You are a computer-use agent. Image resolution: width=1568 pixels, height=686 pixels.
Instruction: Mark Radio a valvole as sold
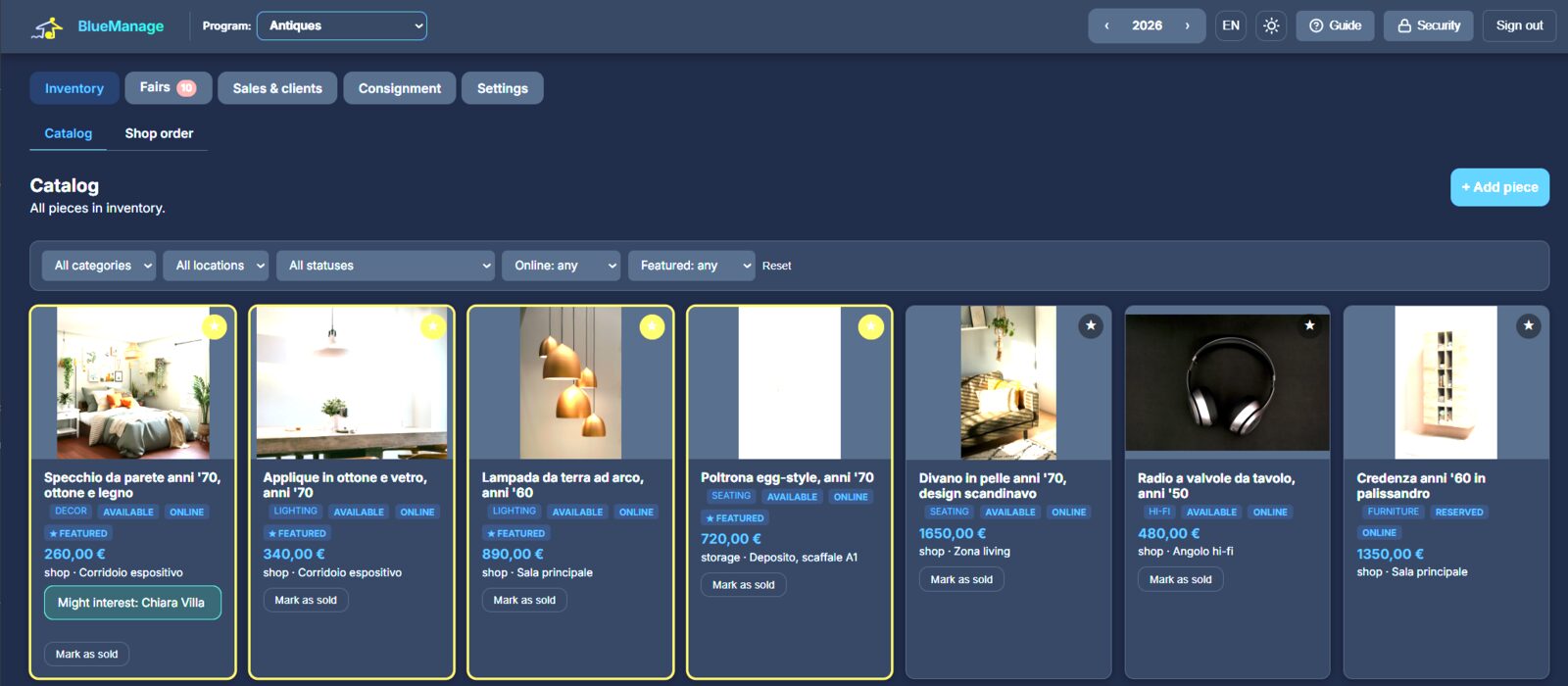pos(1181,579)
